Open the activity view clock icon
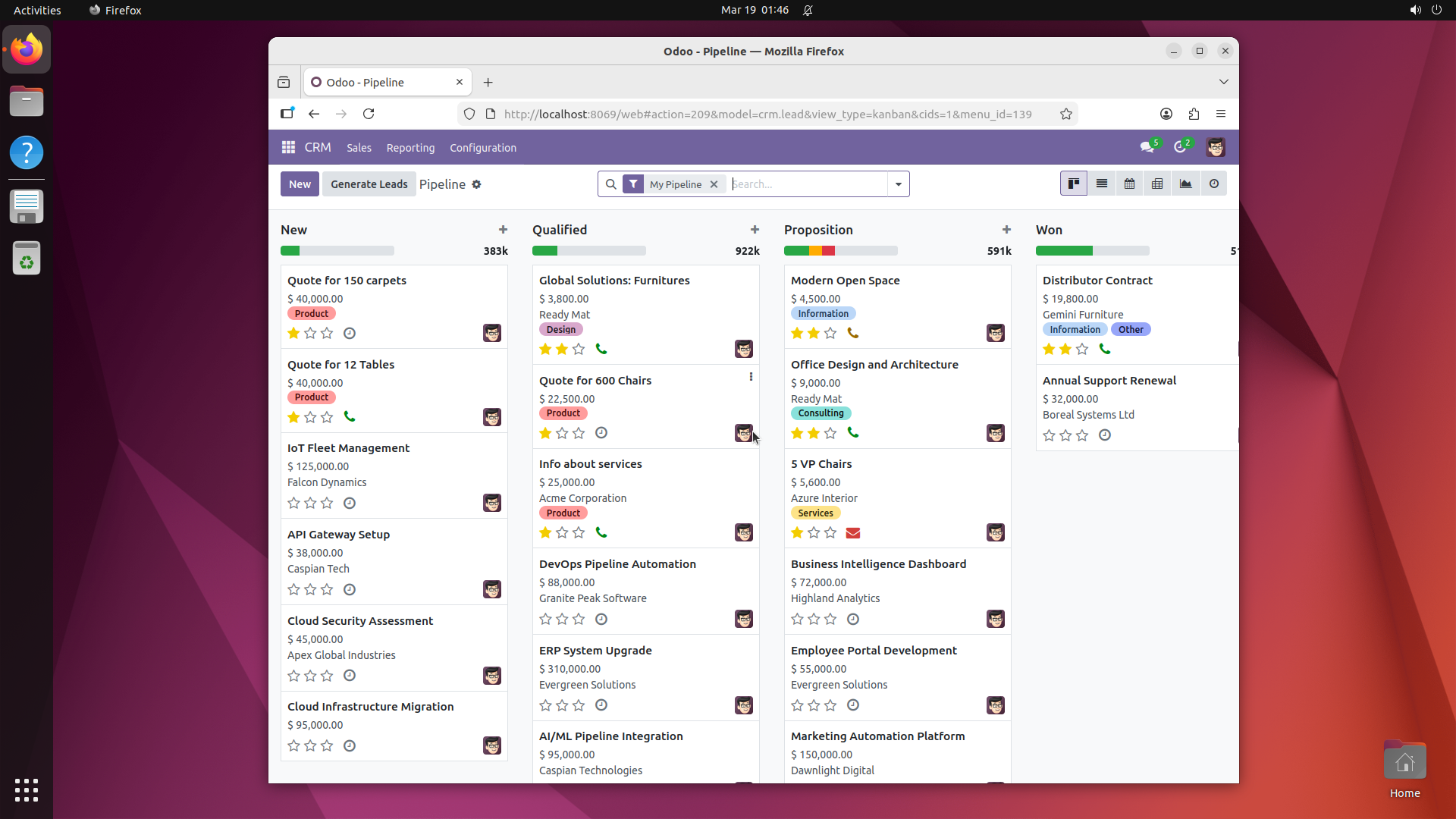The width and height of the screenshot is (1456, 819). click(x=1213, y=184)
